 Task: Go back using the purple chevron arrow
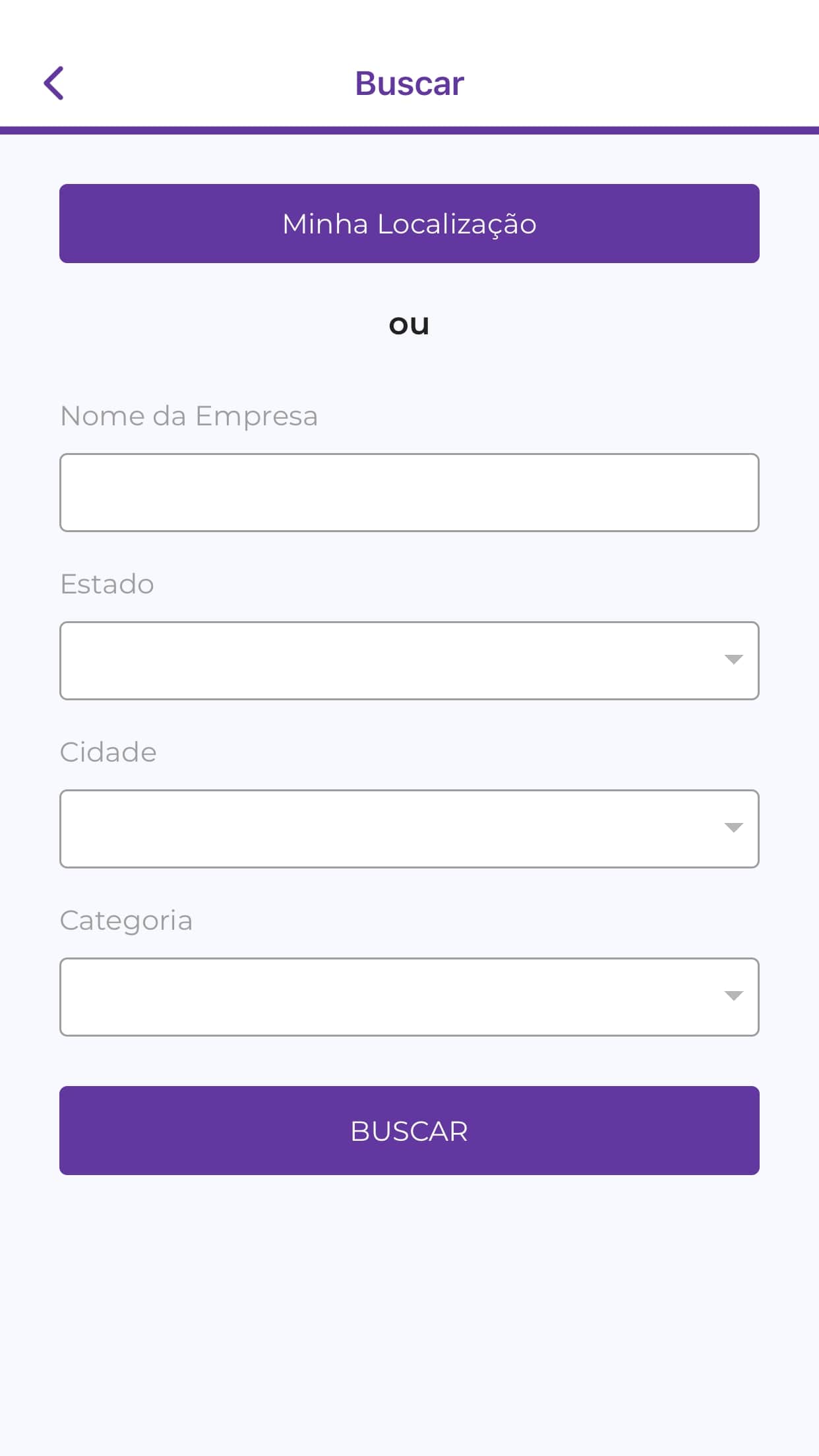coord(54,83)
